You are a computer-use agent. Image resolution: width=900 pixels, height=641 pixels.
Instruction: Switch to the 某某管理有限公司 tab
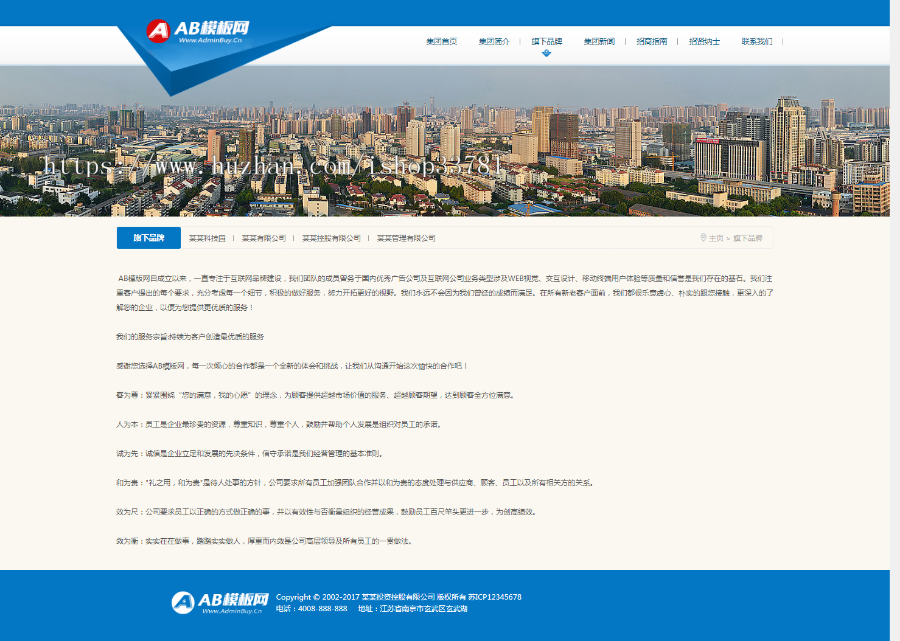(x=407, y=237)
